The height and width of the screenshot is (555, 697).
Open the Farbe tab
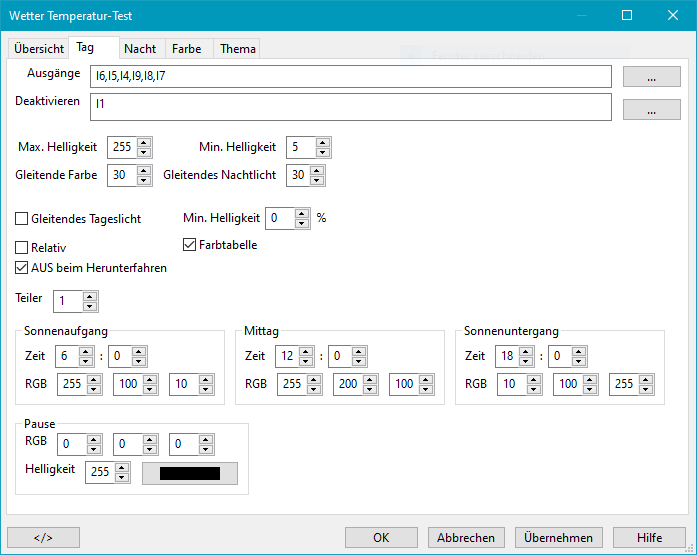pos(186,49)
